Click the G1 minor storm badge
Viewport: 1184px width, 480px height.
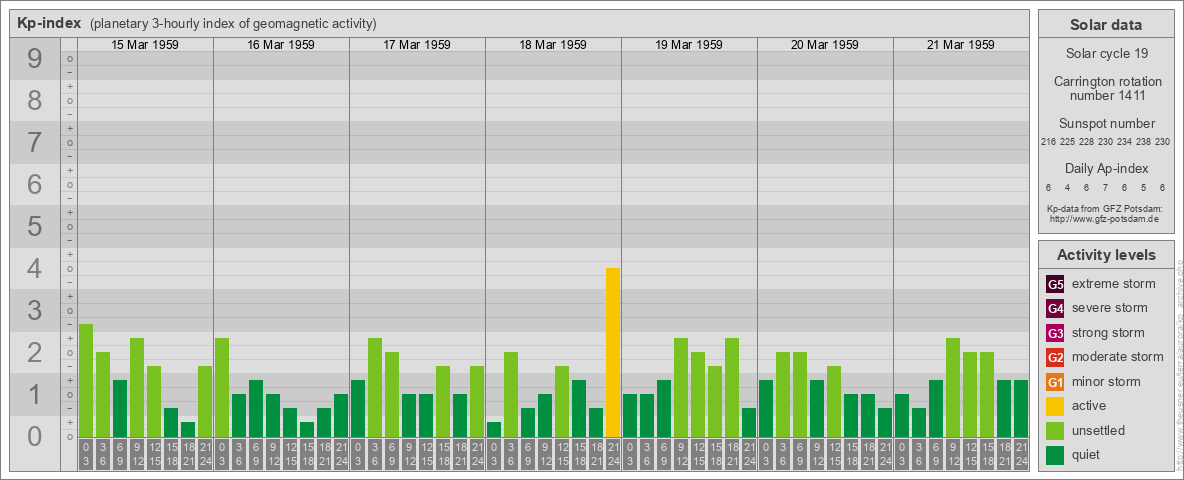coord(1055,382)
